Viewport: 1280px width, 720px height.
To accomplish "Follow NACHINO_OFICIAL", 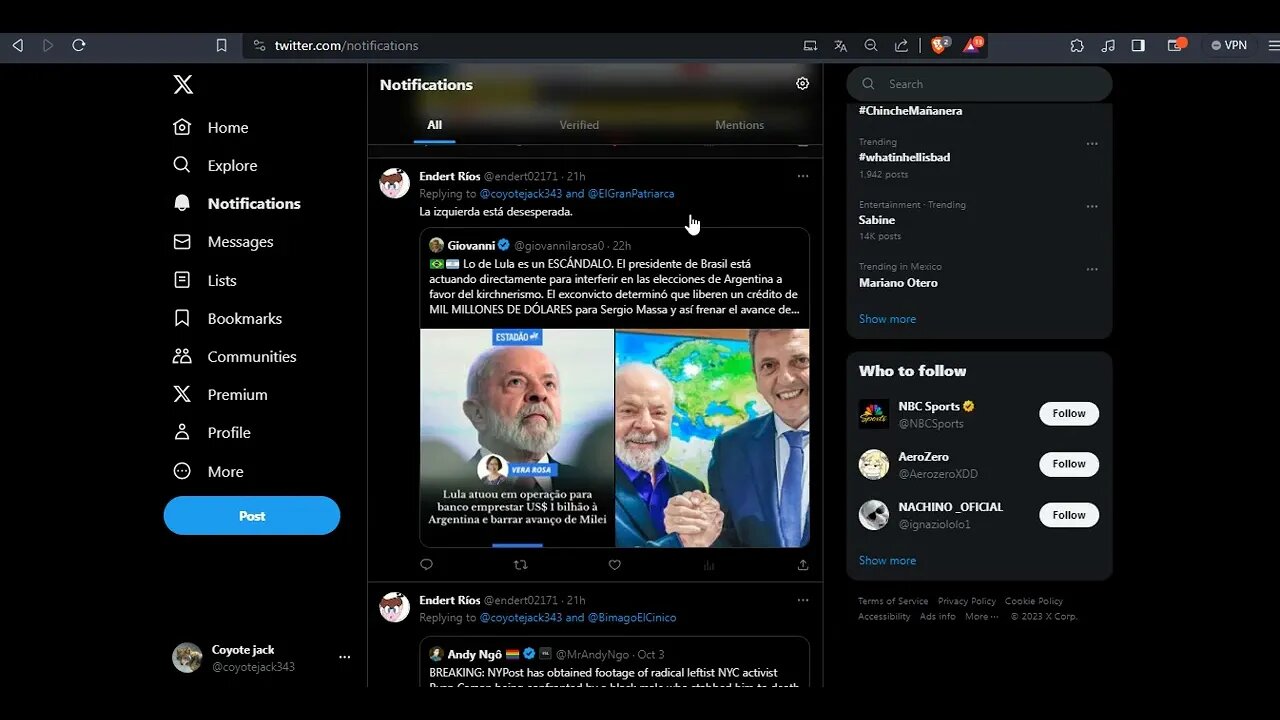I will tap(1069, 515).
